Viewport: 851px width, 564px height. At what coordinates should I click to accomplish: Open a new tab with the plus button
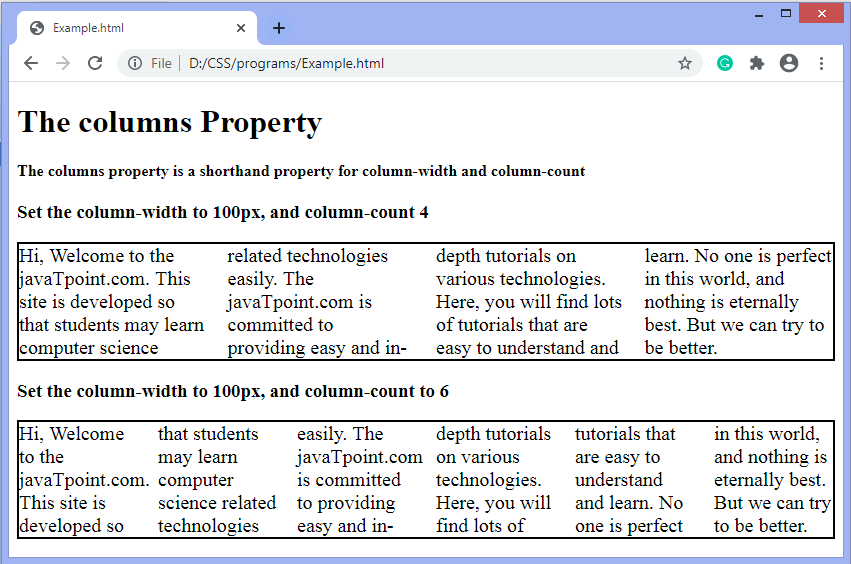pyautogui.click(x=278, y=28)
